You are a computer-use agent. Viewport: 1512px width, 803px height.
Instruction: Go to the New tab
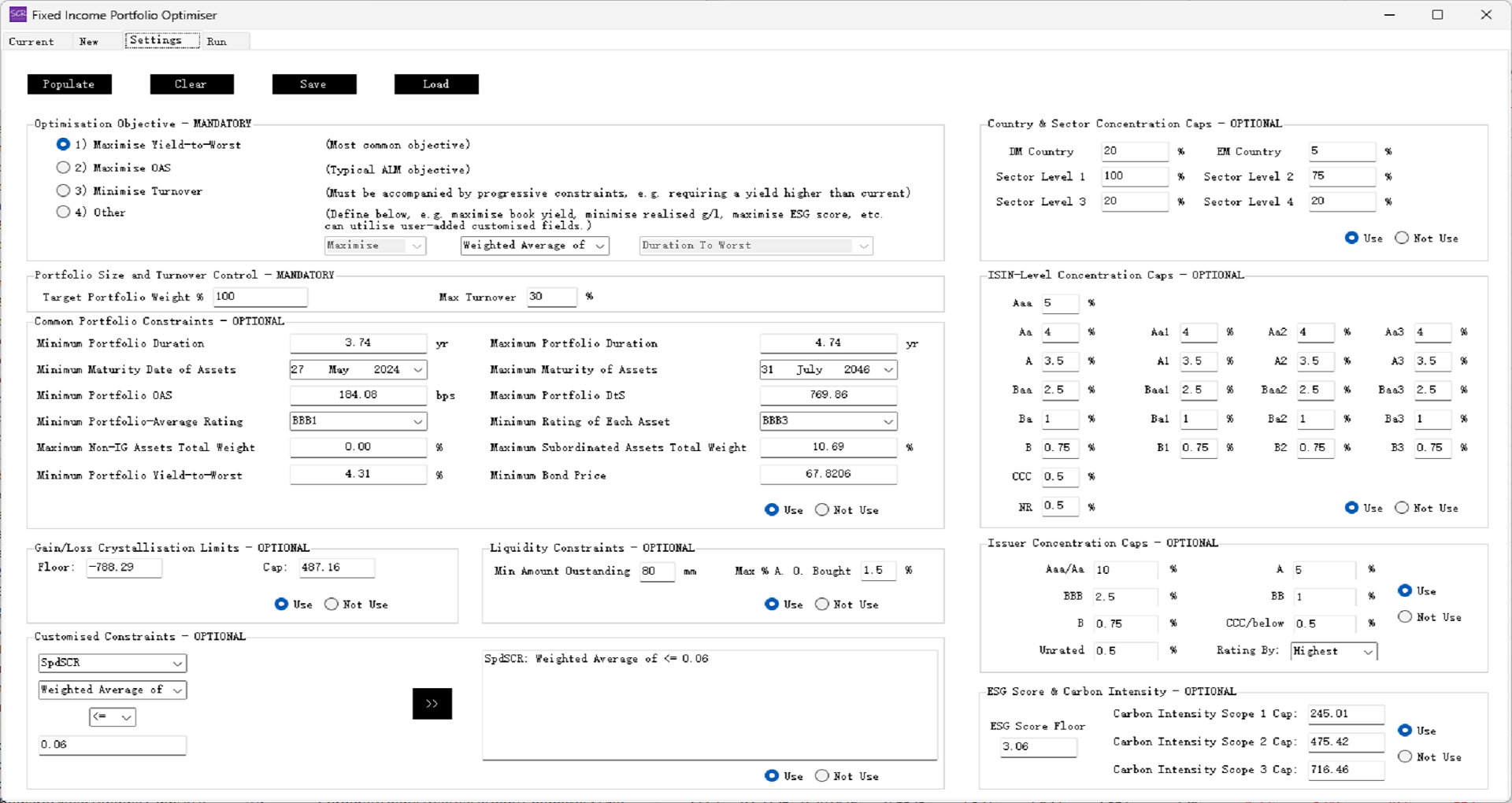pos(89,42)
